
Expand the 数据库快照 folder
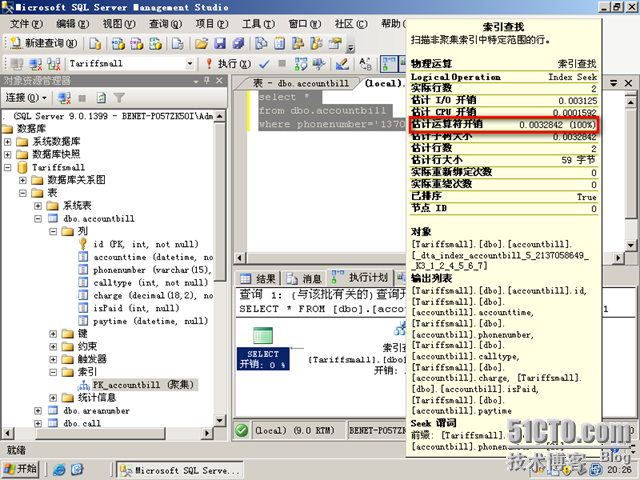coord(8,155)
